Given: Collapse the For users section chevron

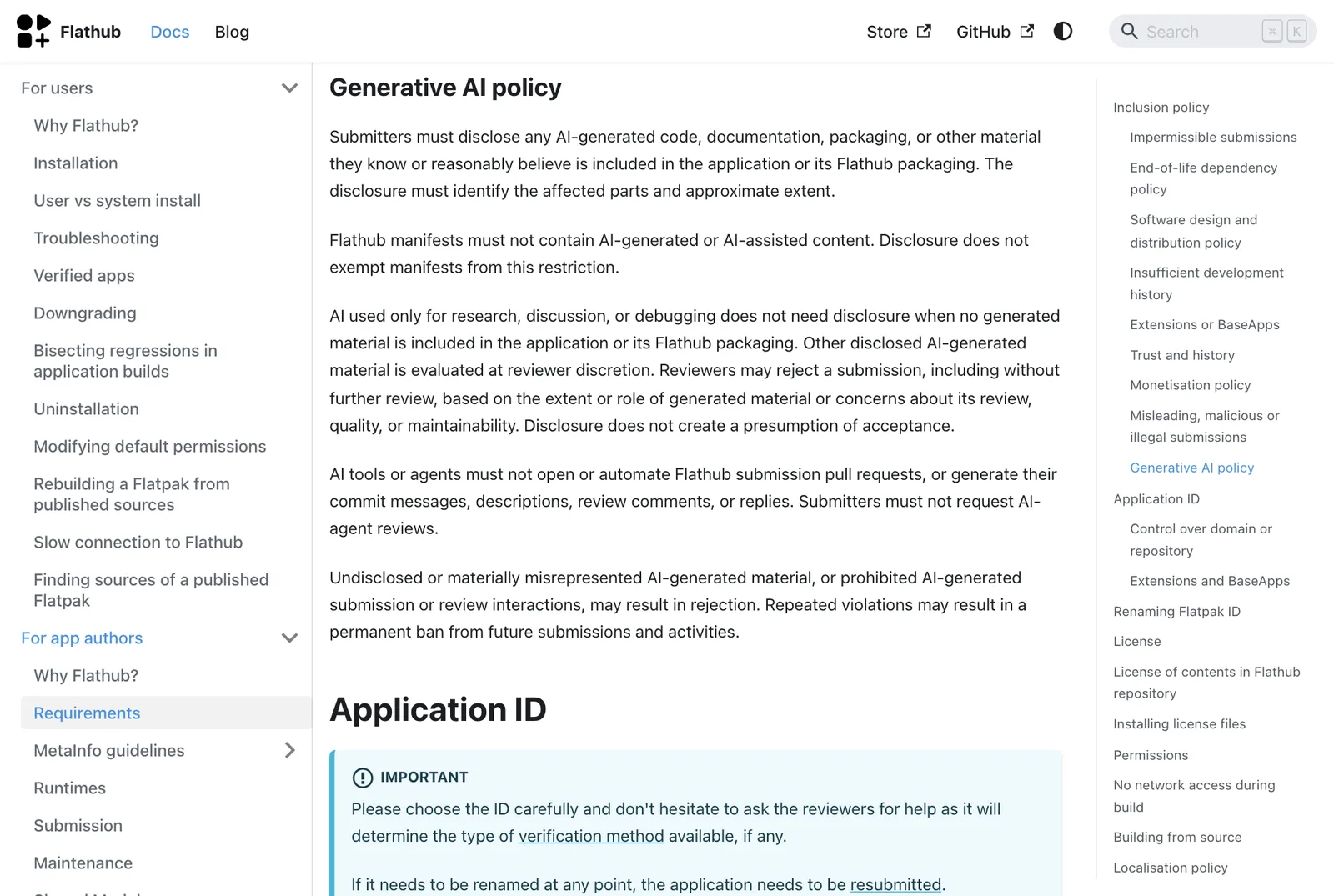Looking at the screenshot, I should 289,88.
